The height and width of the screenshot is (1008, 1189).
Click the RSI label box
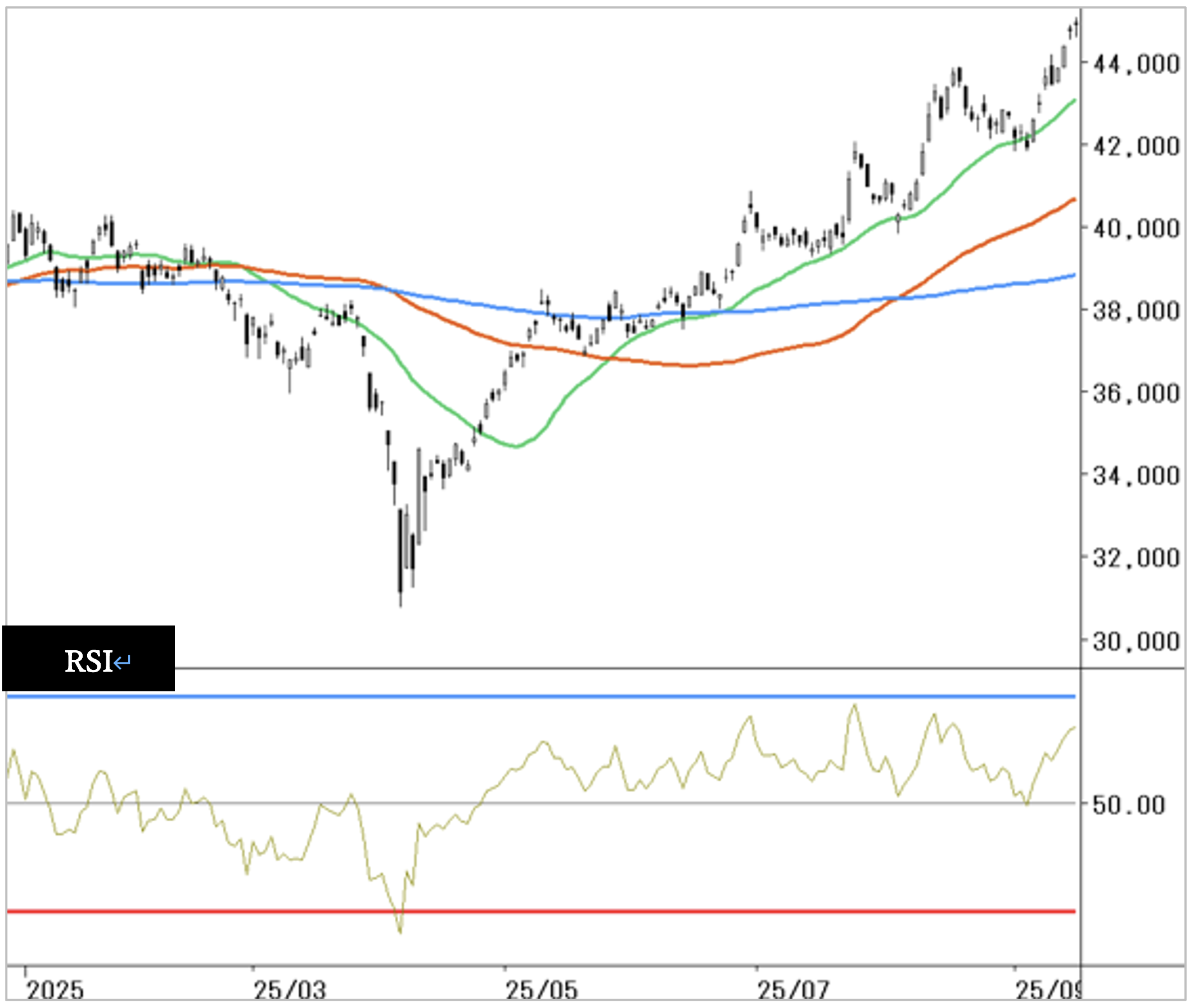[88, 659]
